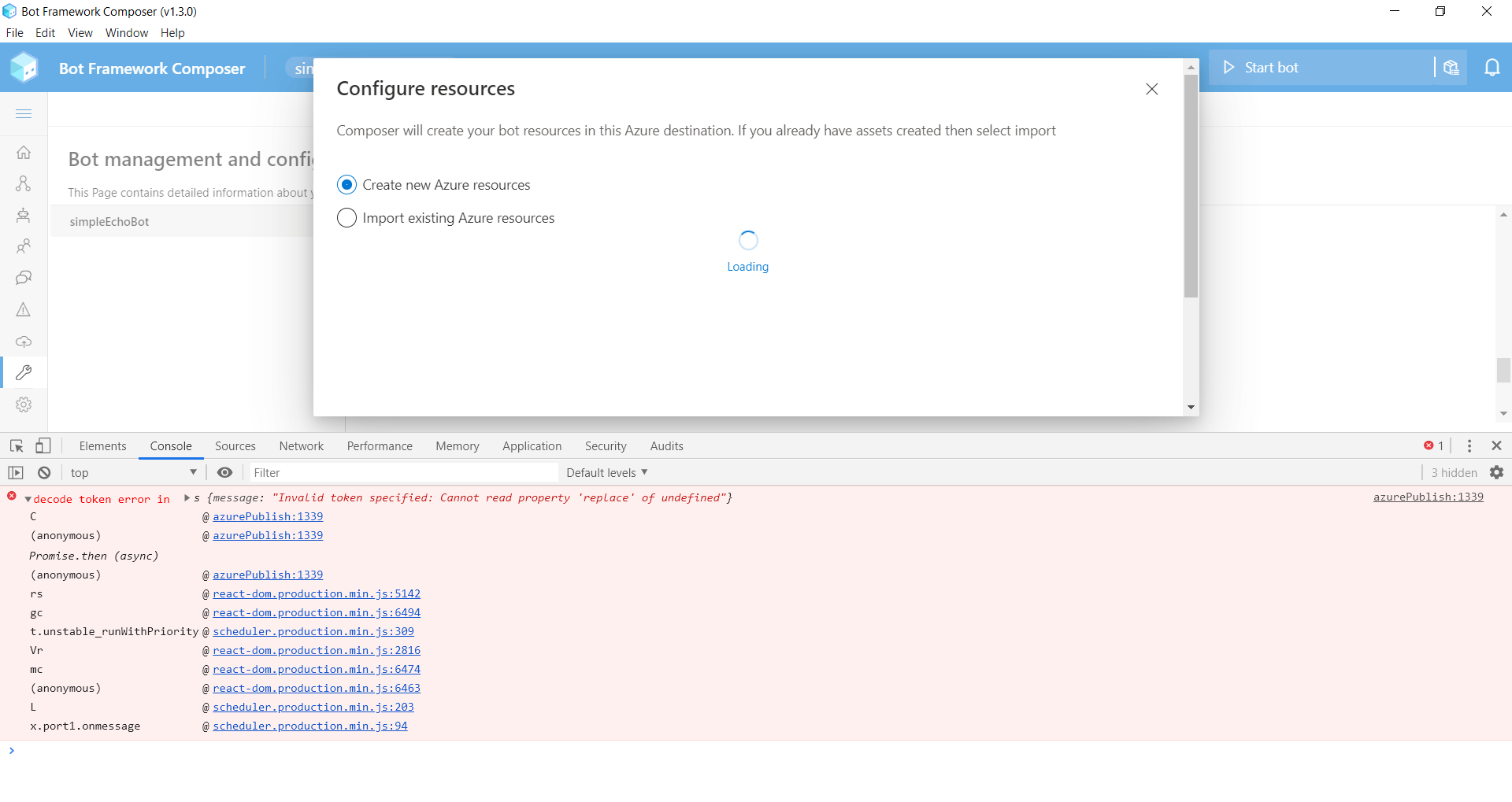Open the azurePublish:1339 source link
This screenshot has height=802, width=1512.
pyautogui.click(x=268, y=516)
